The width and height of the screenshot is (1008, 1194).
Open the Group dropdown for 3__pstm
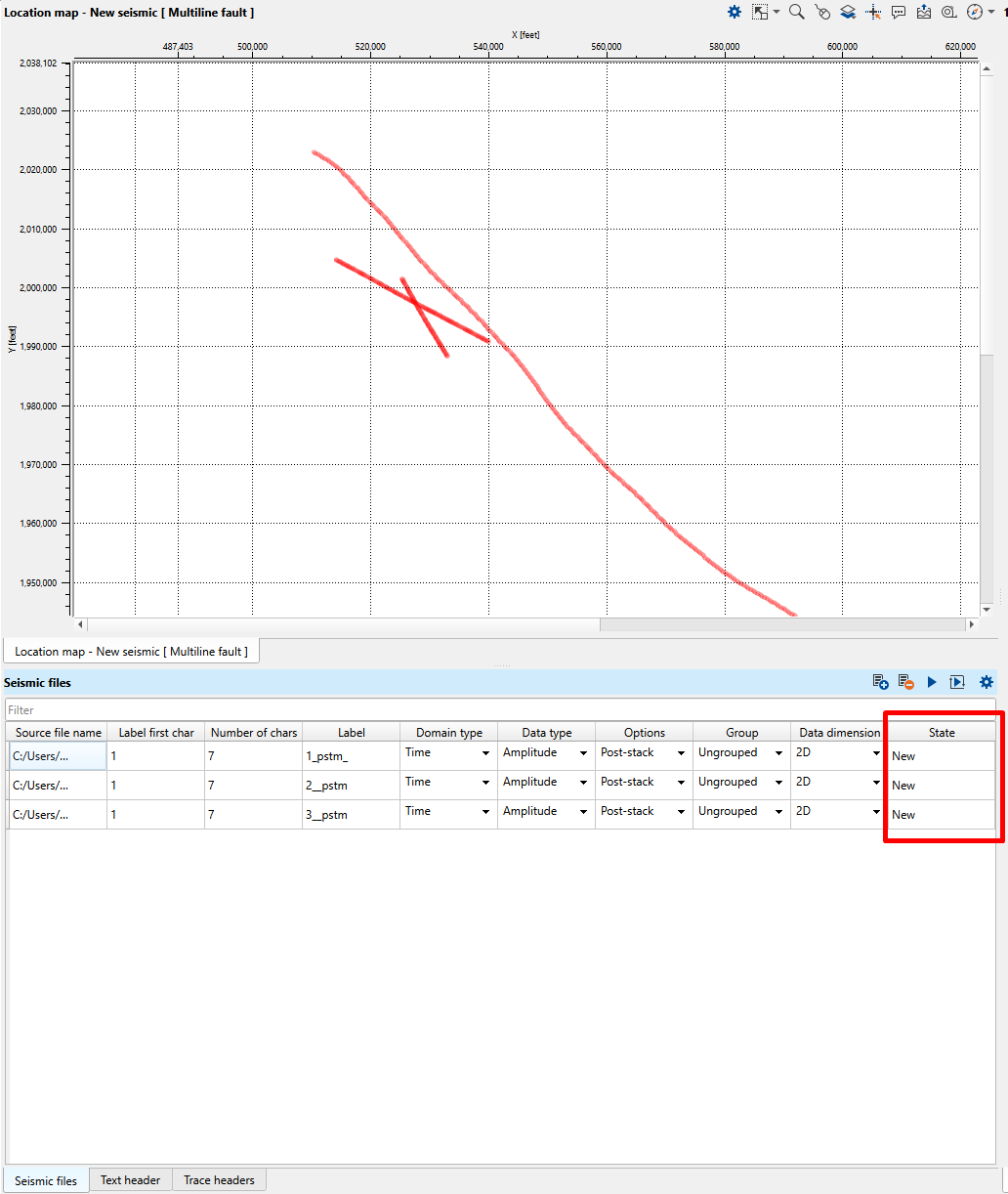(x=777, y=811)
